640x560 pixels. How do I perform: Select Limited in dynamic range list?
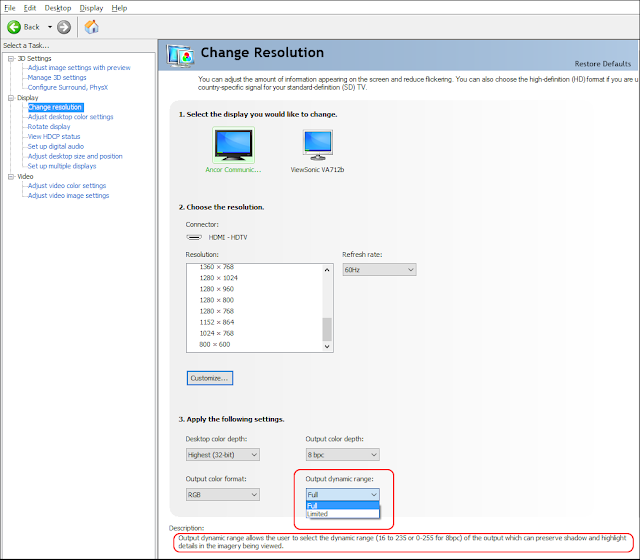[342, 514]
